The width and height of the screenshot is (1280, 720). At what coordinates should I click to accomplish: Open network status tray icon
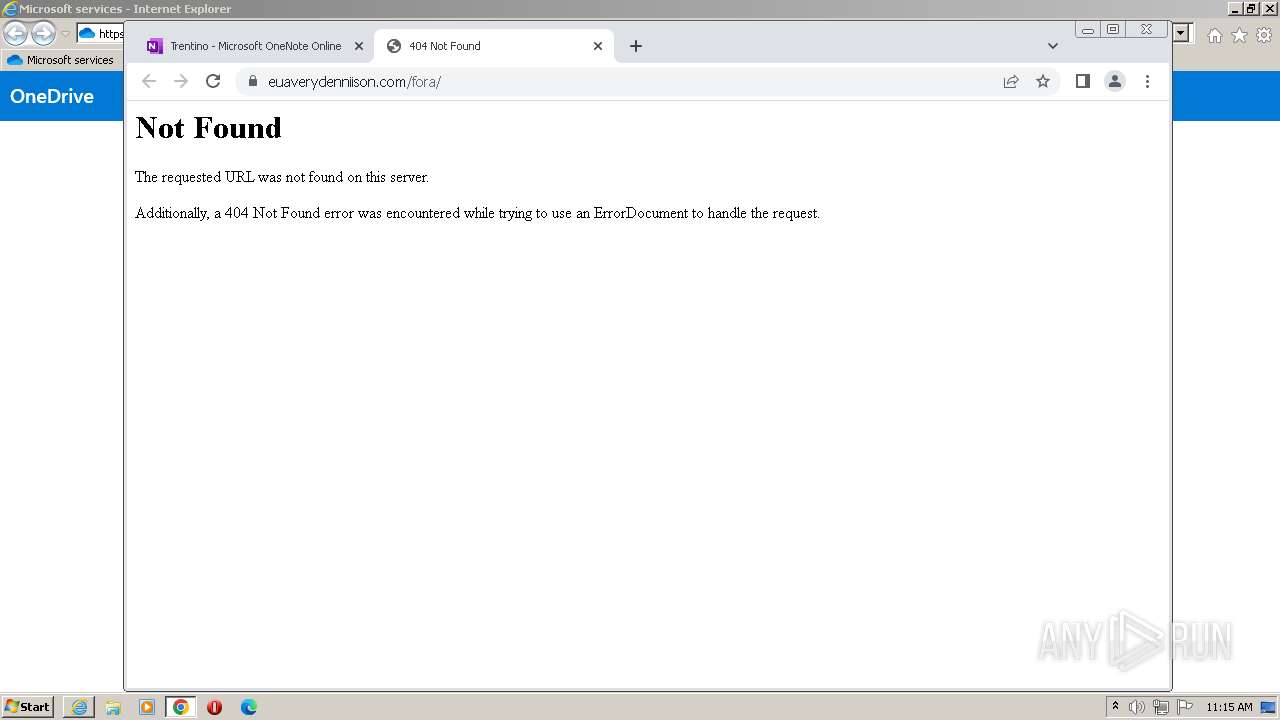tap(1160, 707)
